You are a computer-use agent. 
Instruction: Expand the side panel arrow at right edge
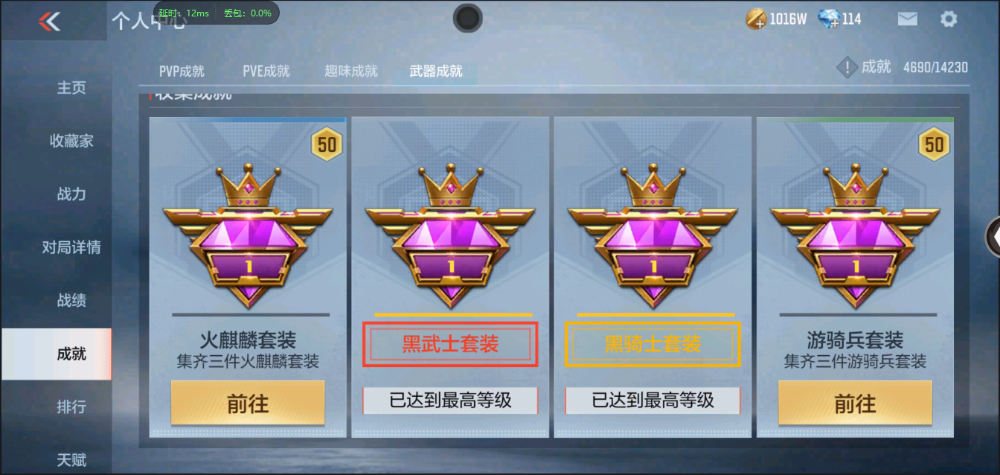coord(993,237)
